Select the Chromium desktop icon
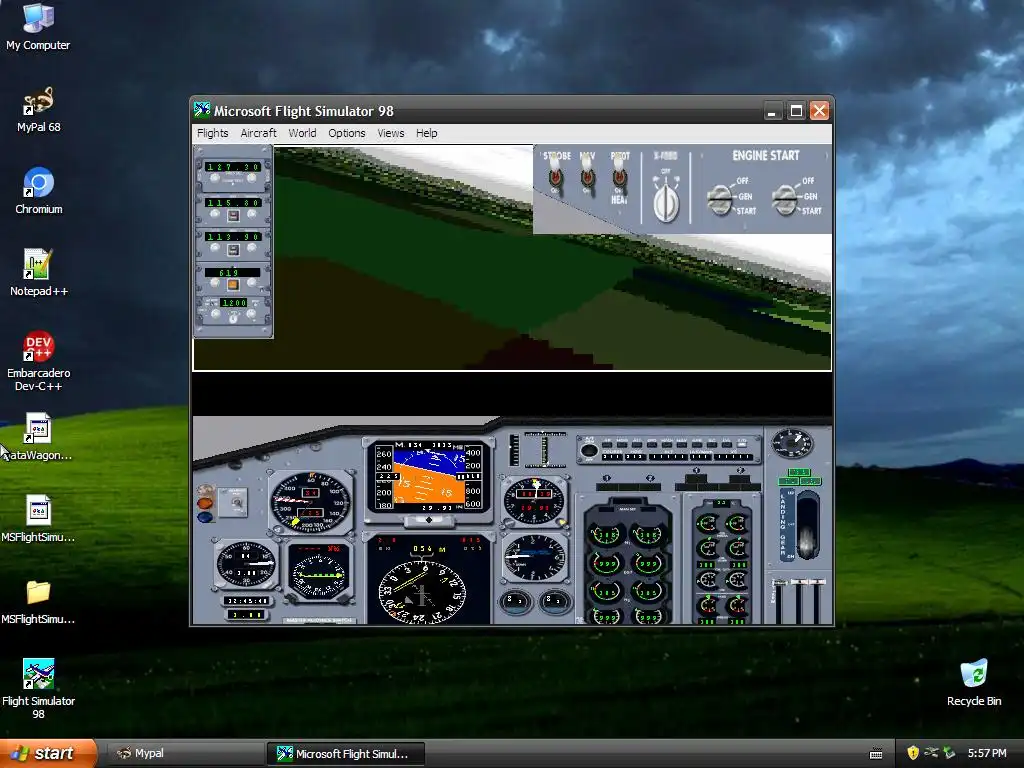This screenshot has width=1024, height=768. [x=39, y=191]
